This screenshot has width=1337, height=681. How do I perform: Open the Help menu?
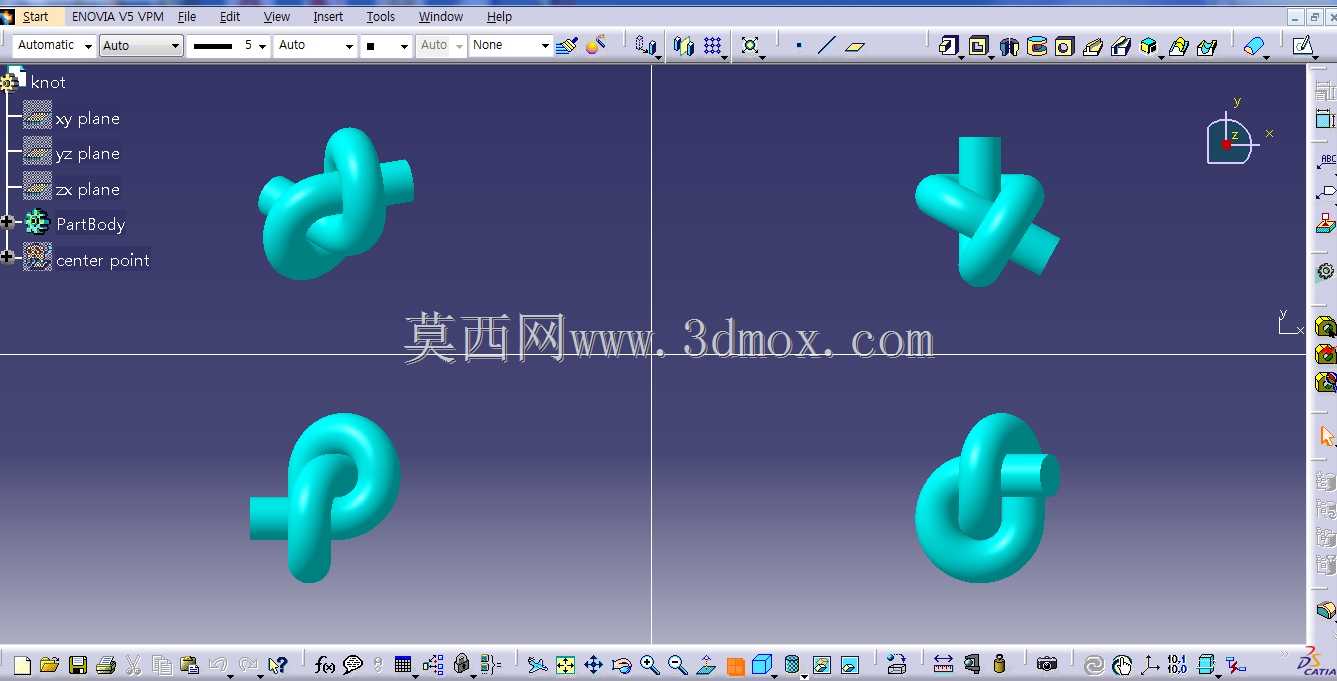pos(499,16)
